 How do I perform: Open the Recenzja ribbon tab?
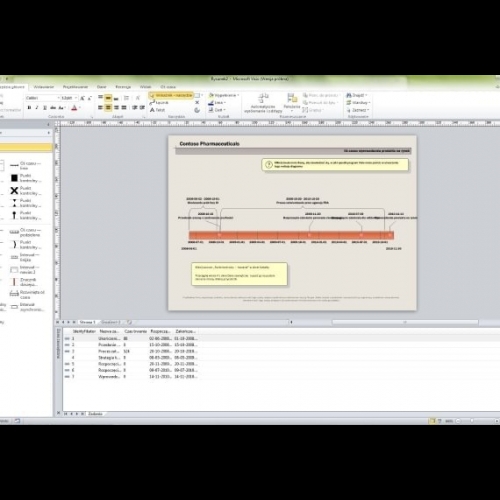[x=123, y=87]
